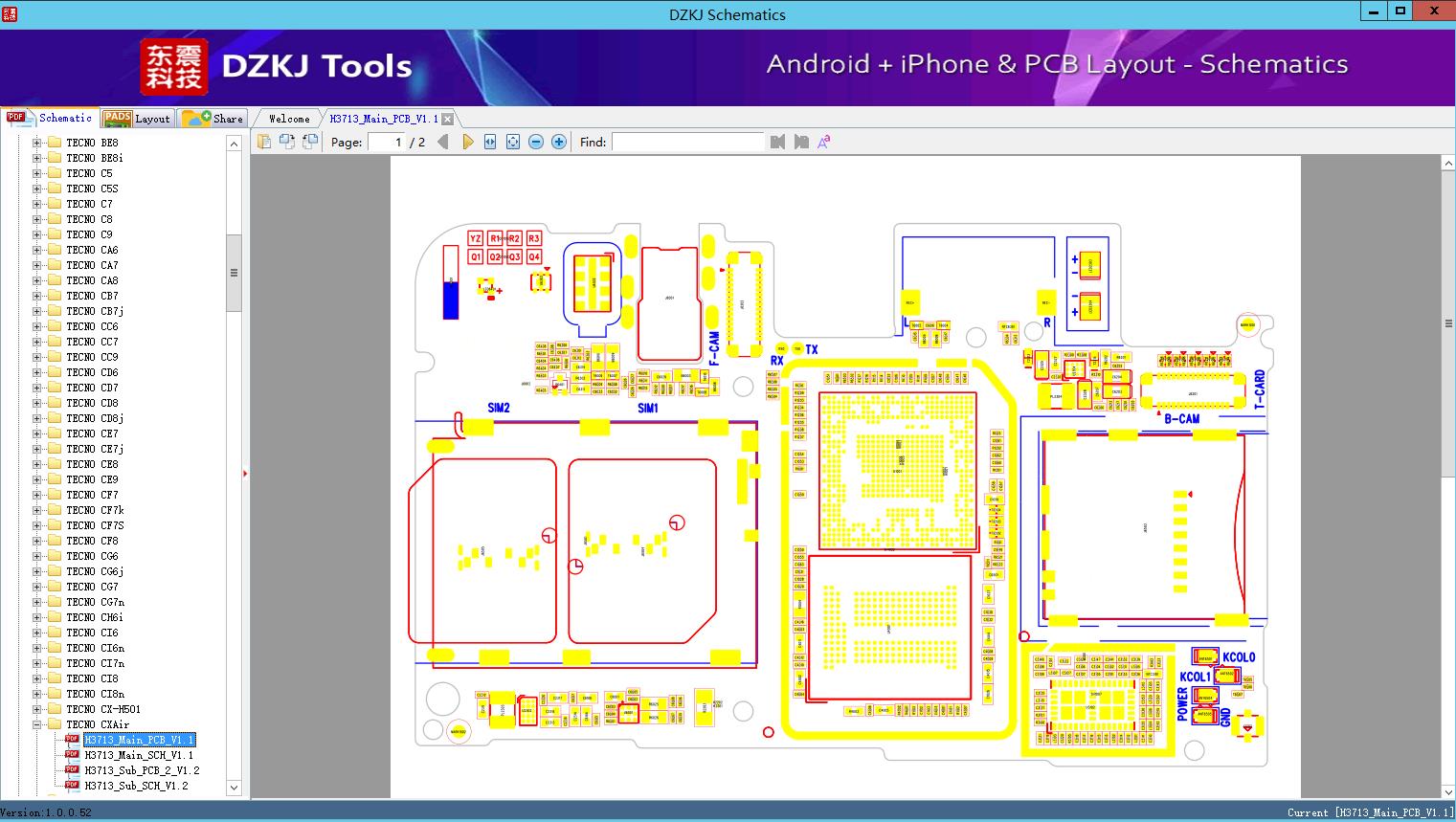Open H3713_Main_SCH_V1.1 file

coord(139,755)
